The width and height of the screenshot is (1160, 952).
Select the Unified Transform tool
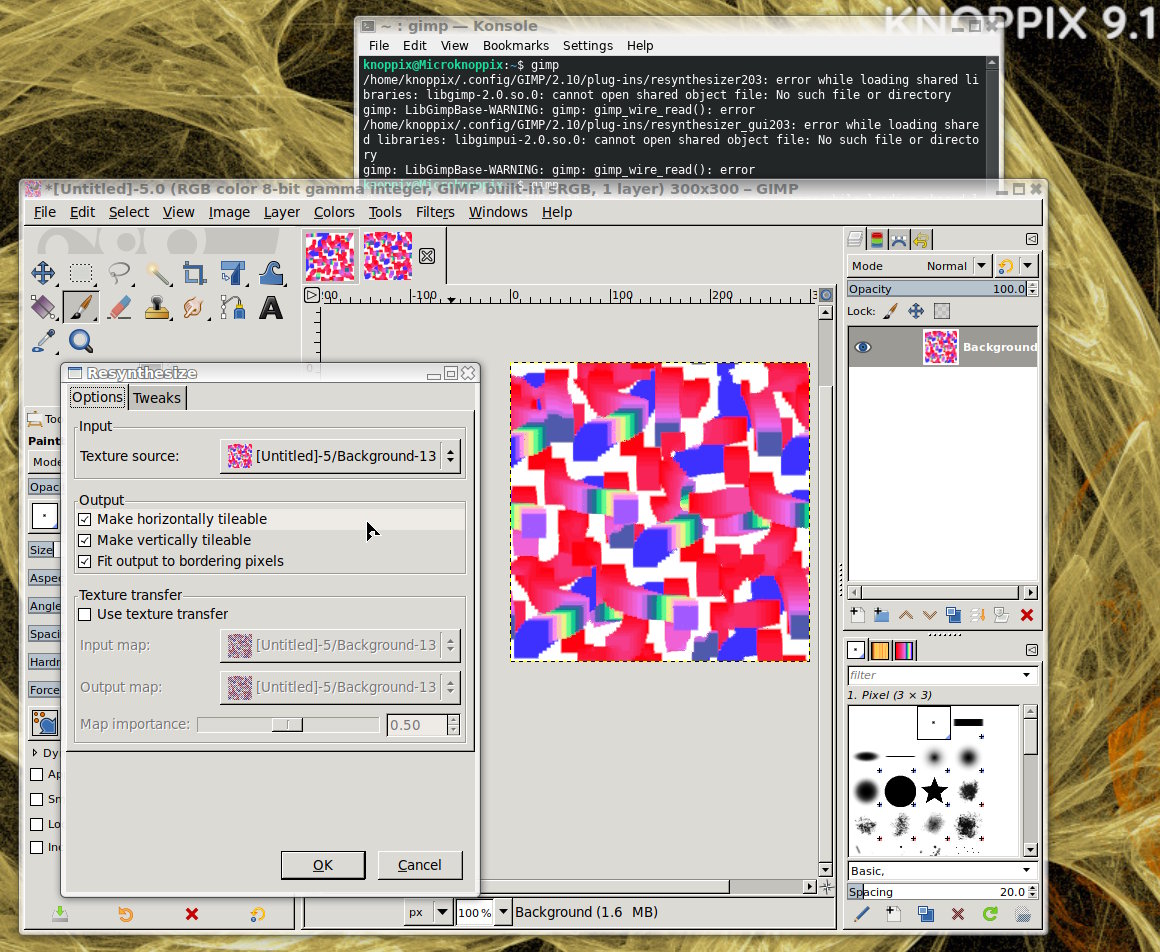tap(233, 273)
